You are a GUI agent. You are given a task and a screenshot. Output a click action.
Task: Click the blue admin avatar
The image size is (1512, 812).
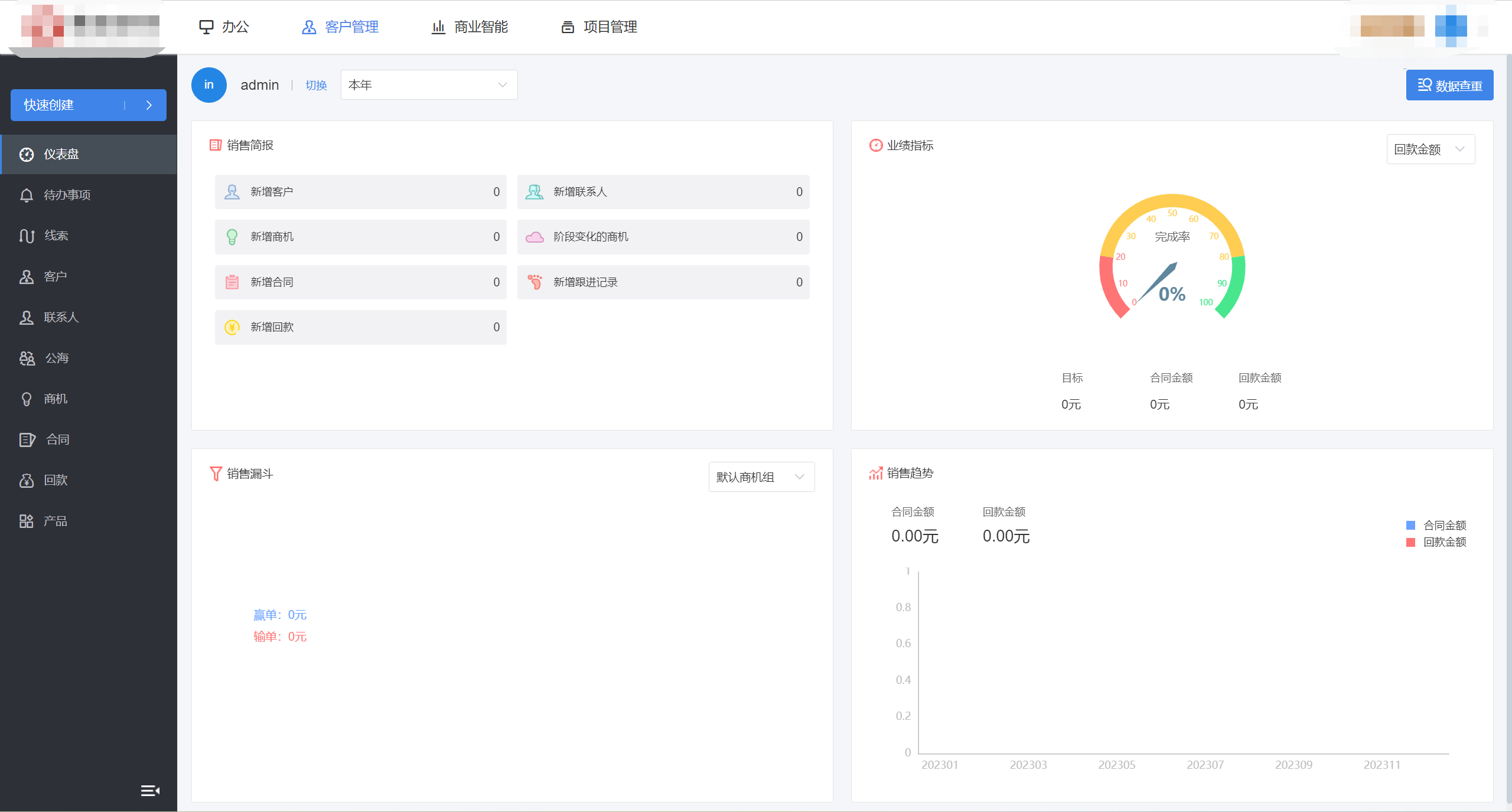[x=209, y=85]
